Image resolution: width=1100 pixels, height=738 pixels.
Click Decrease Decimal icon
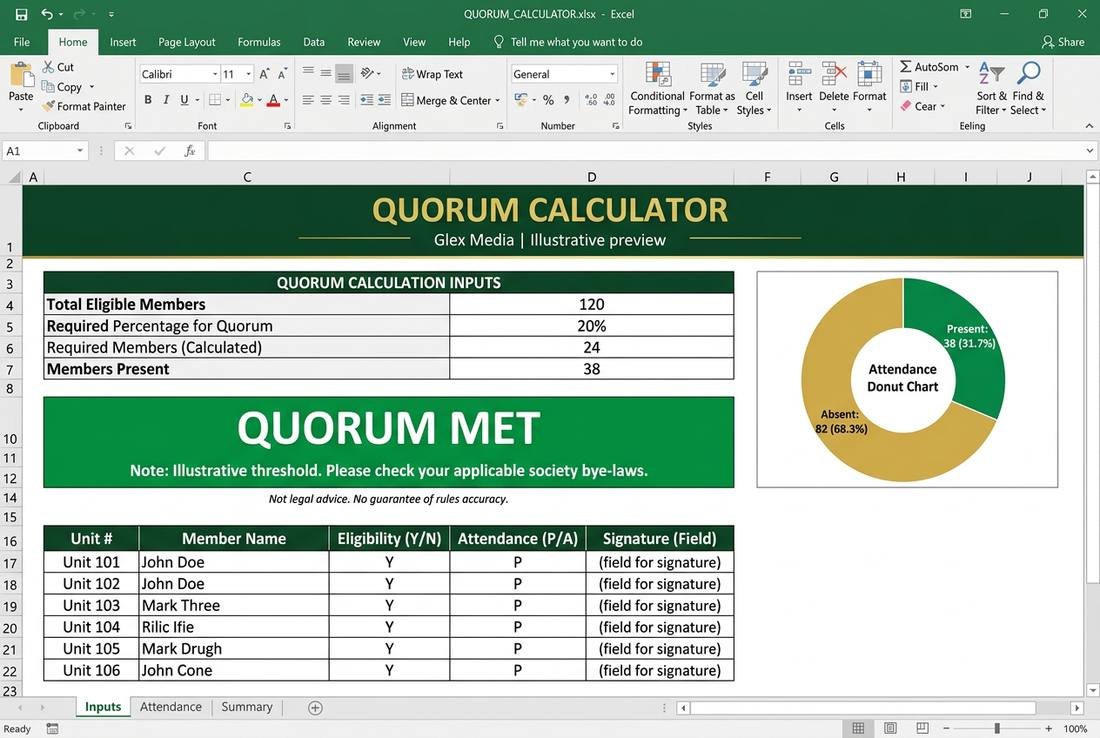coord(609,100)
